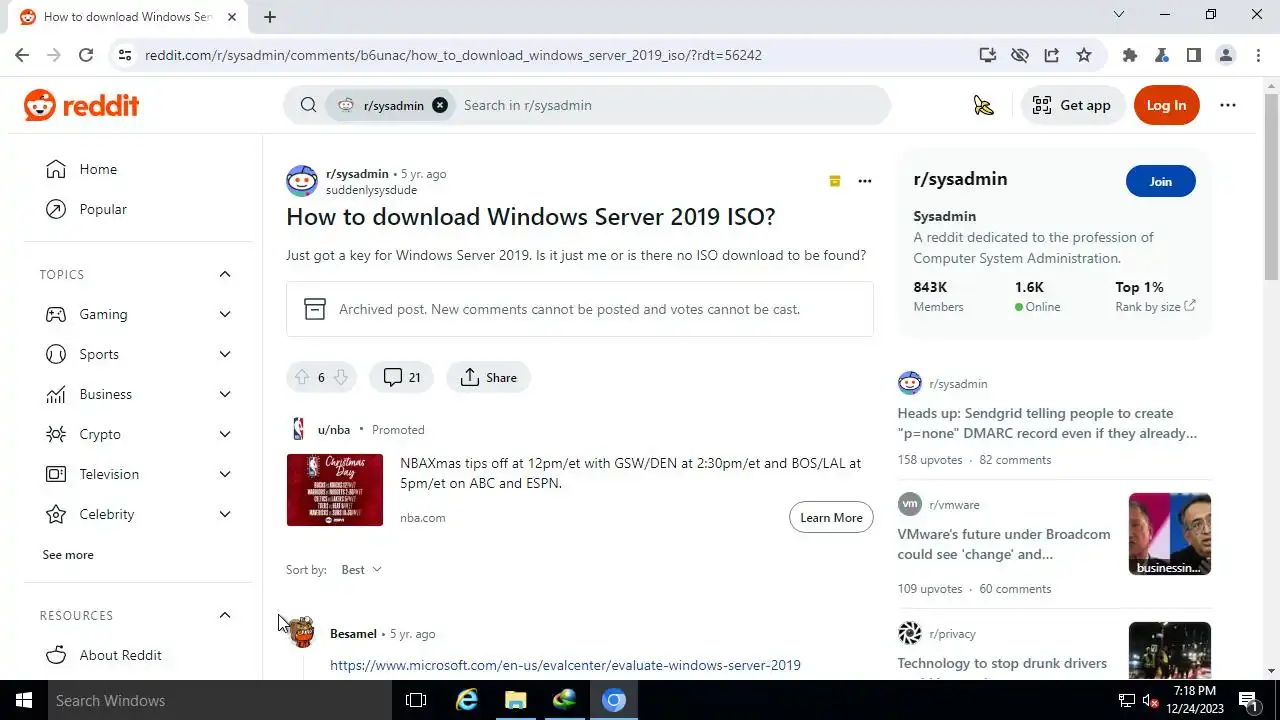
Task: Open the Chrome extensions puzzle icon
Action: 1129,55
